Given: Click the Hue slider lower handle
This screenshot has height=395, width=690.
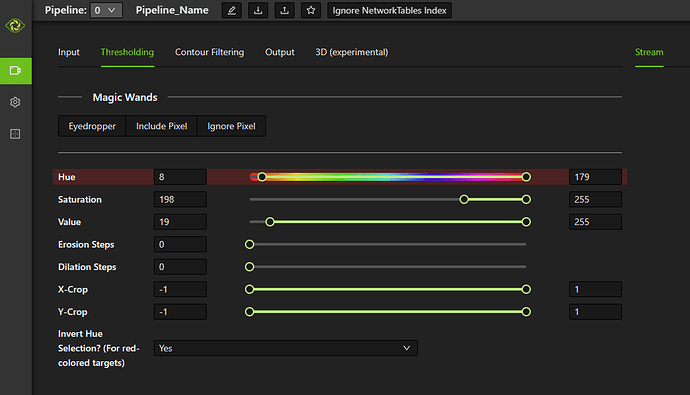Looking at the screenshot, I should tap(262, 177).
